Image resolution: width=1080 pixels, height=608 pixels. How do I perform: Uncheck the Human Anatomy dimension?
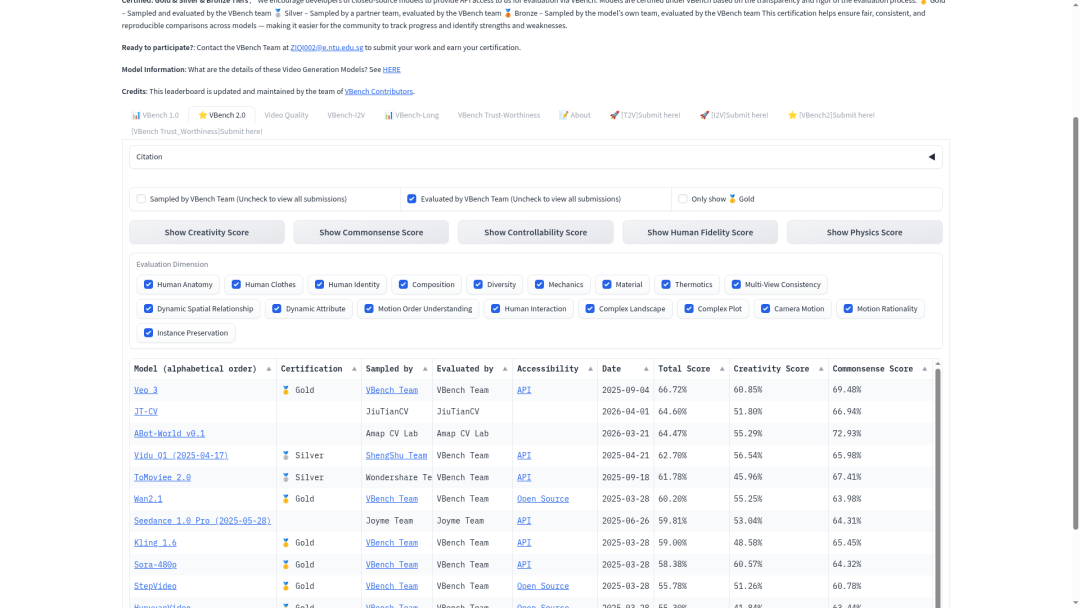tap(148, 284)
